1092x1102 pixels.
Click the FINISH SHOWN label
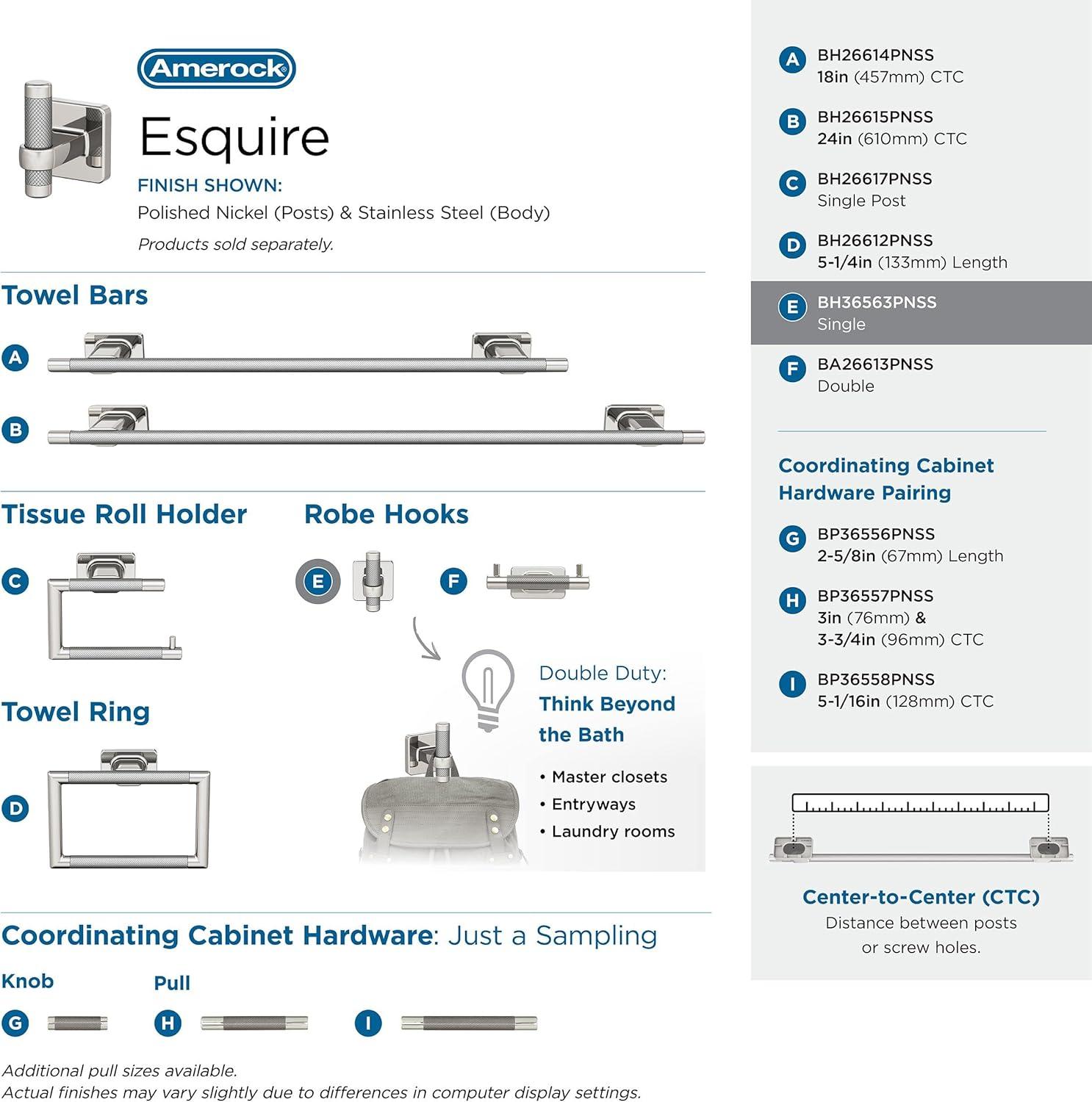210,185
